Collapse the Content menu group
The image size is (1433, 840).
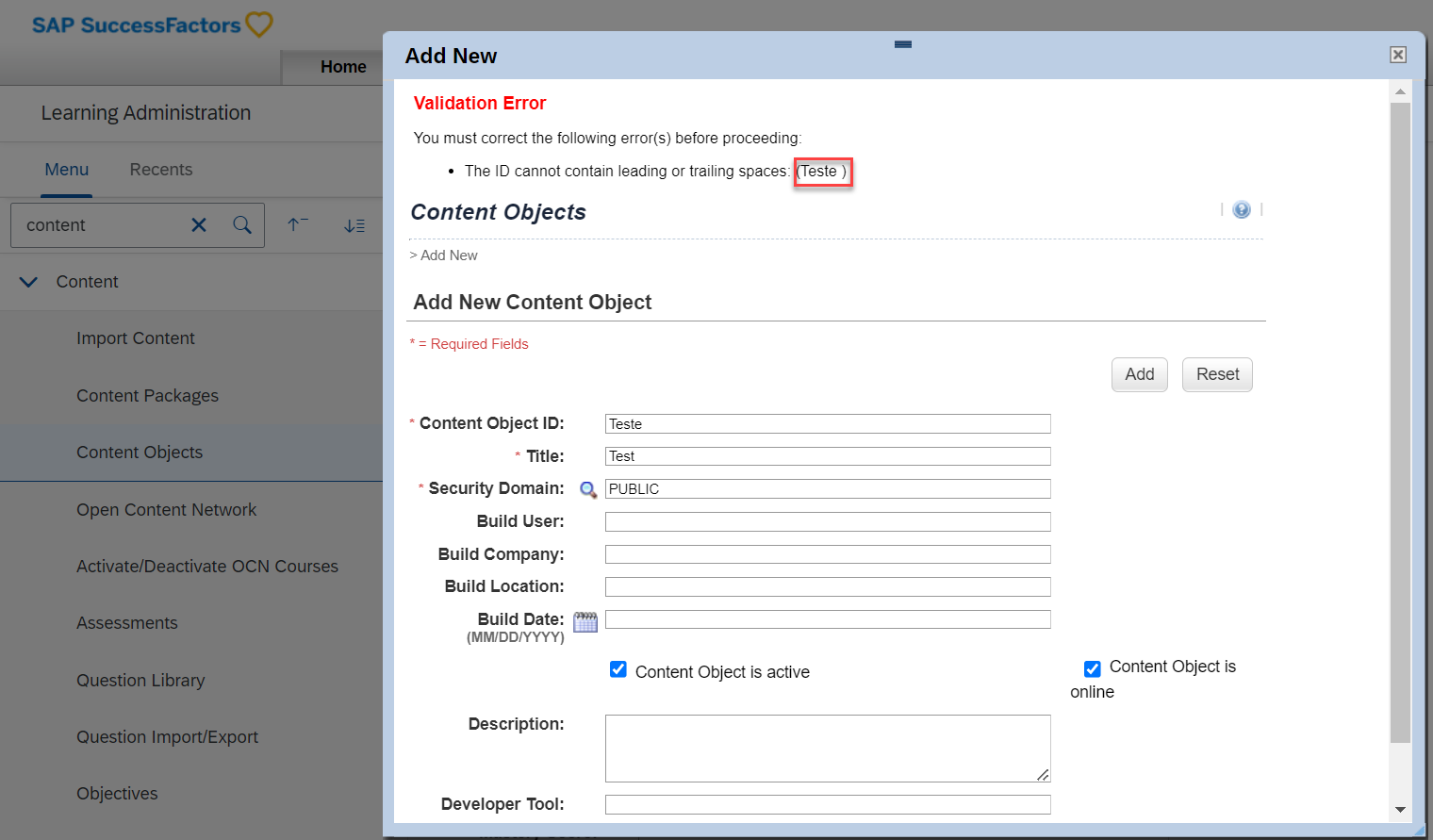coord(28,282)
